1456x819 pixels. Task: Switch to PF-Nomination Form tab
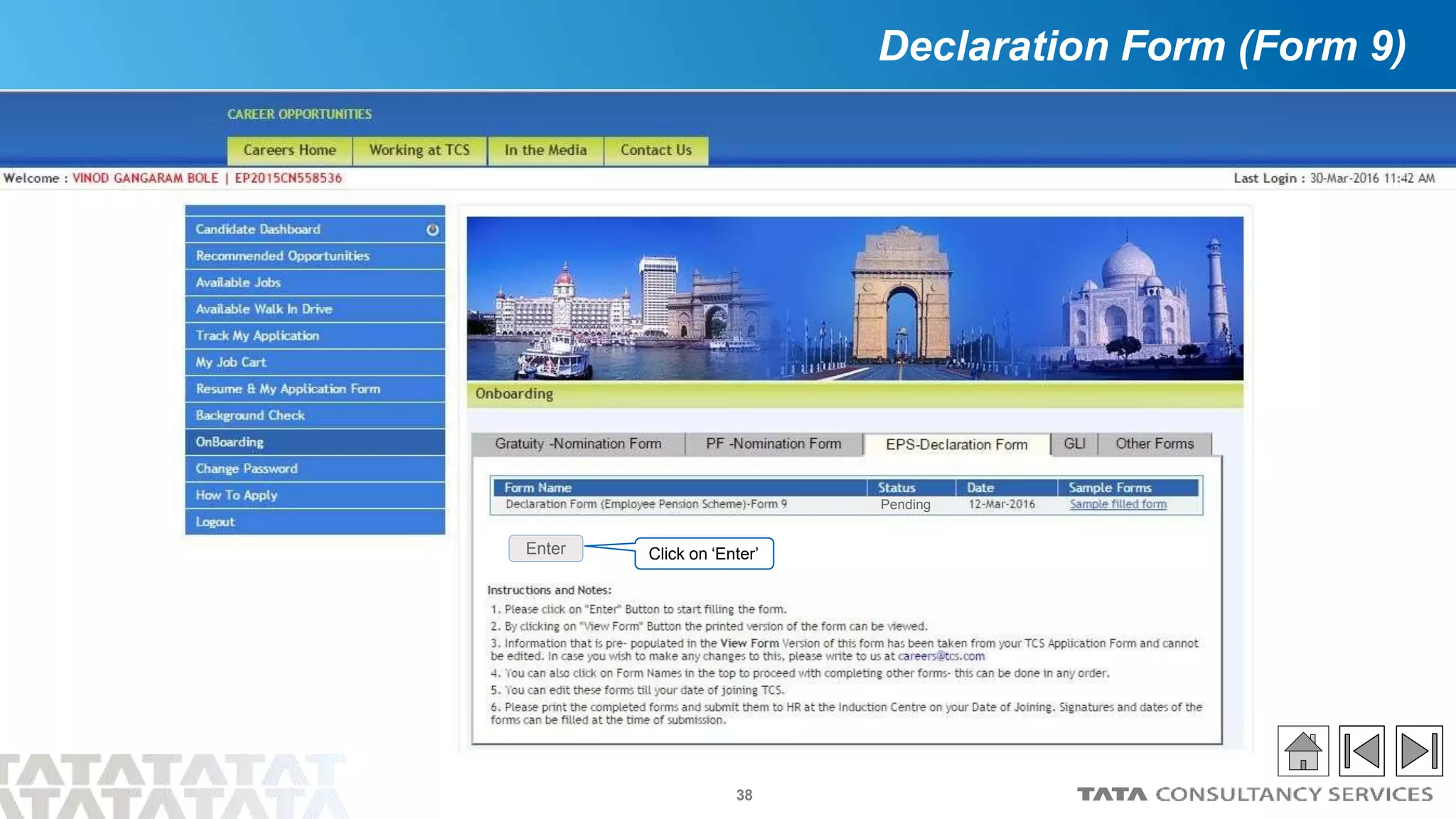click(773, 444)
